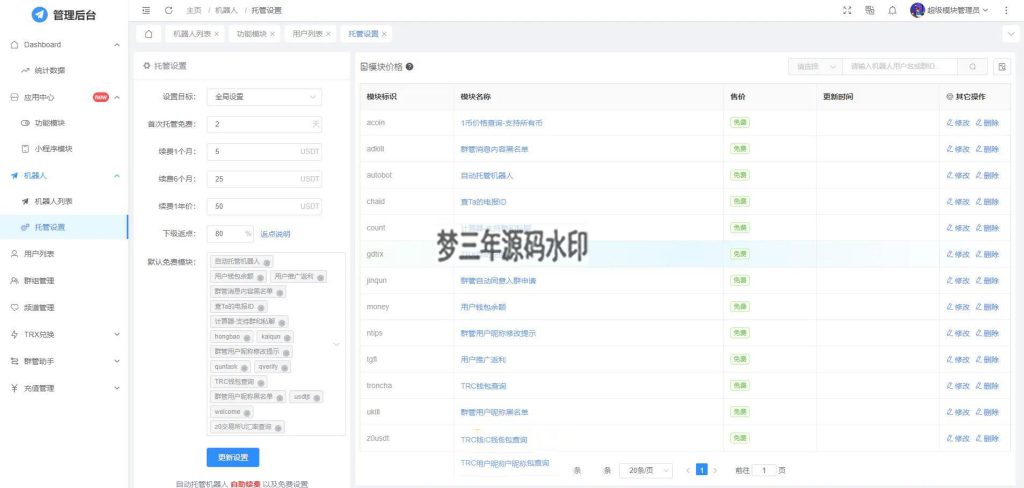Click the 续费6个月 price input
Screen dimensions: 1024x488
(264, 179)
